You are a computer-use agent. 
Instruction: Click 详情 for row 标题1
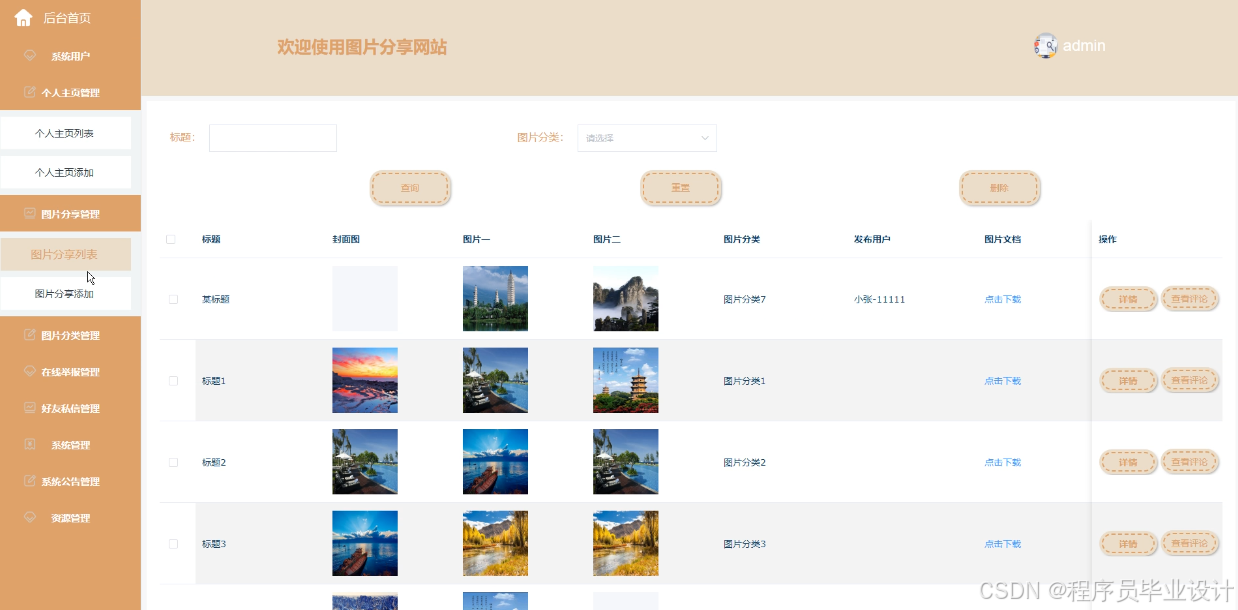(x=1128, y=380)
